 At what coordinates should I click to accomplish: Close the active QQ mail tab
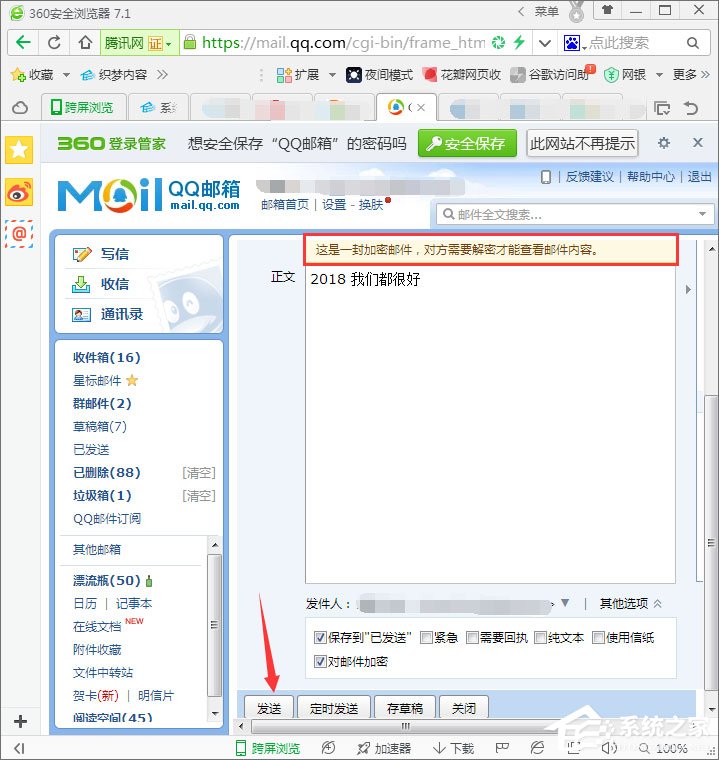[x=421, y=108]
